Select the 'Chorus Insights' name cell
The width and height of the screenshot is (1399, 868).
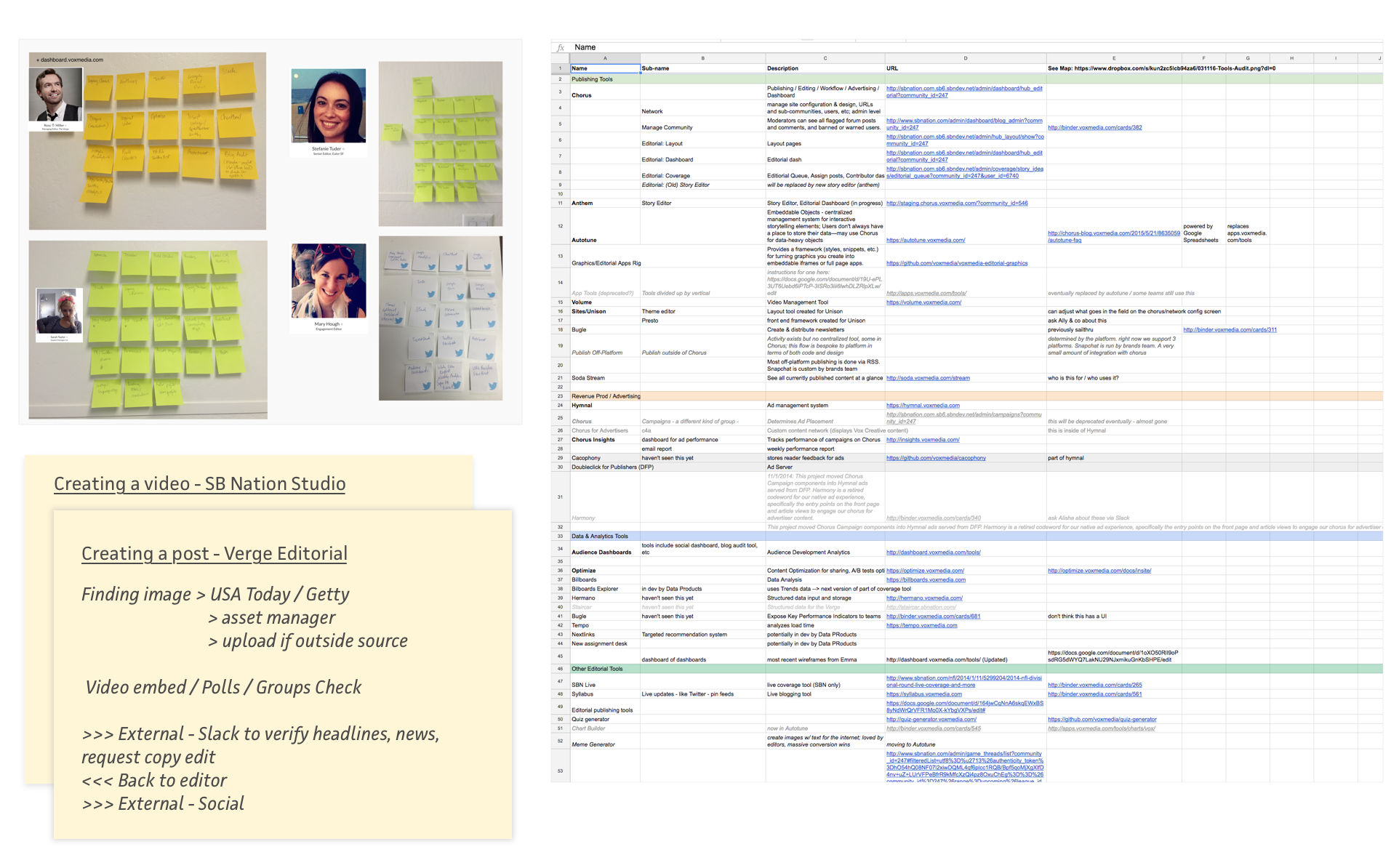[x=605, y=440]
